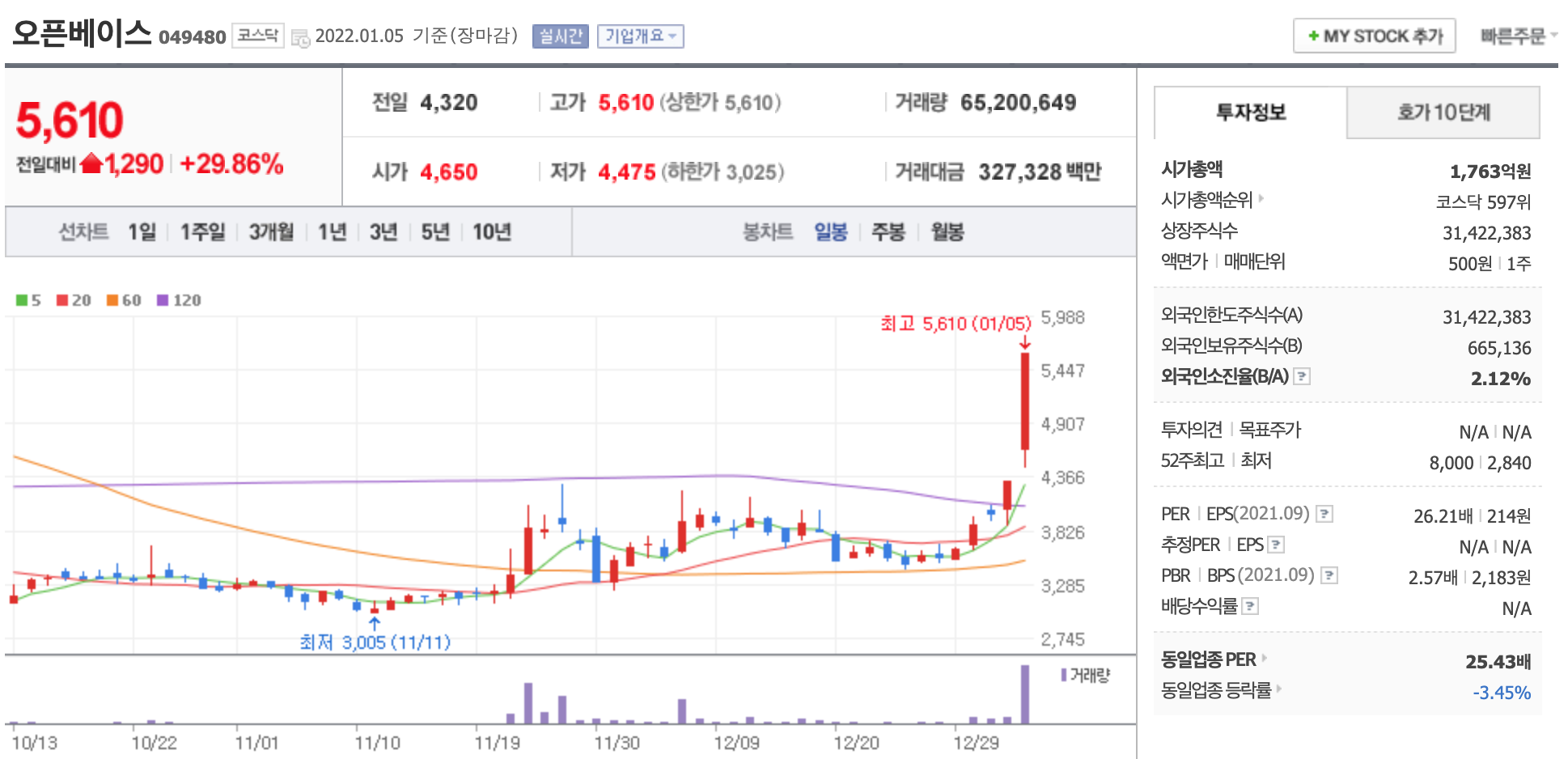1568x759 pixels.
Task: Click the -3.45% sector change value
Action: click(x=1502, y=693)
